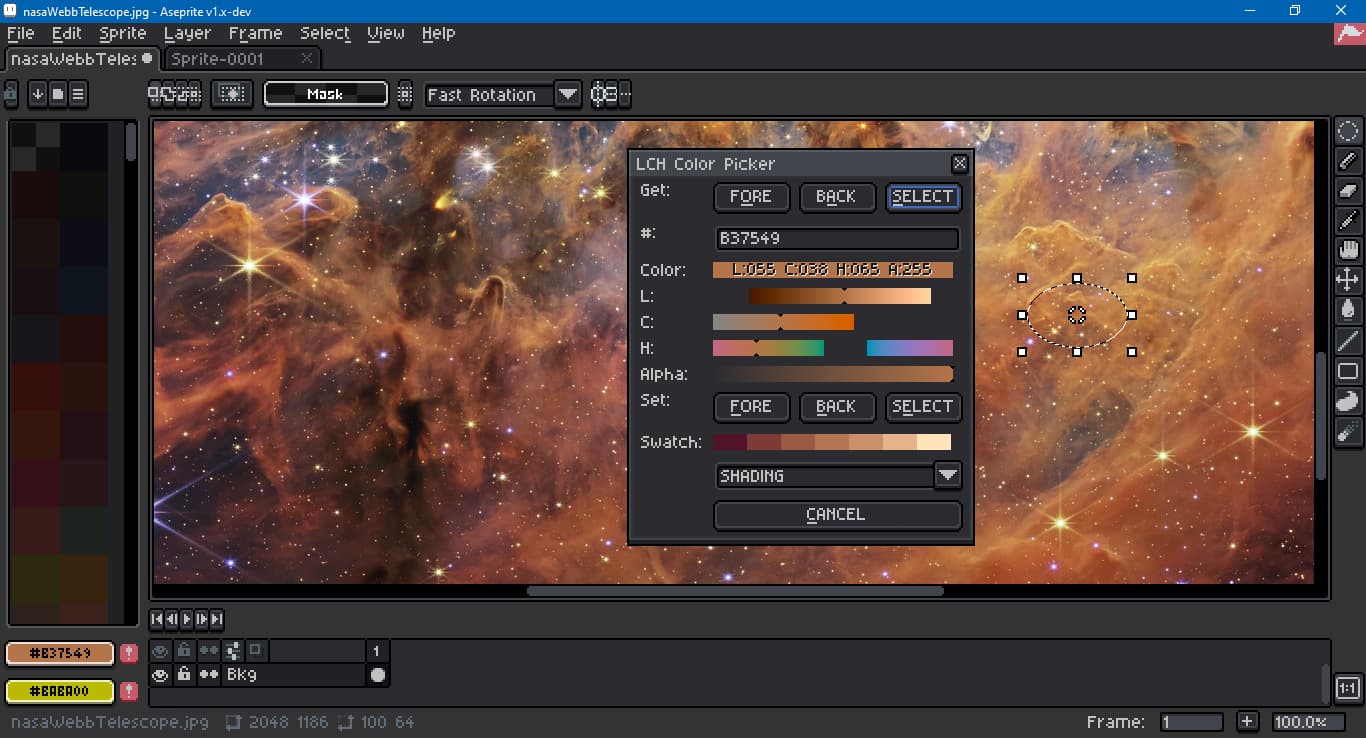The image size is (1366, 738).
Task: Click Get FORE button in color picker
Action: pos(751,197)
